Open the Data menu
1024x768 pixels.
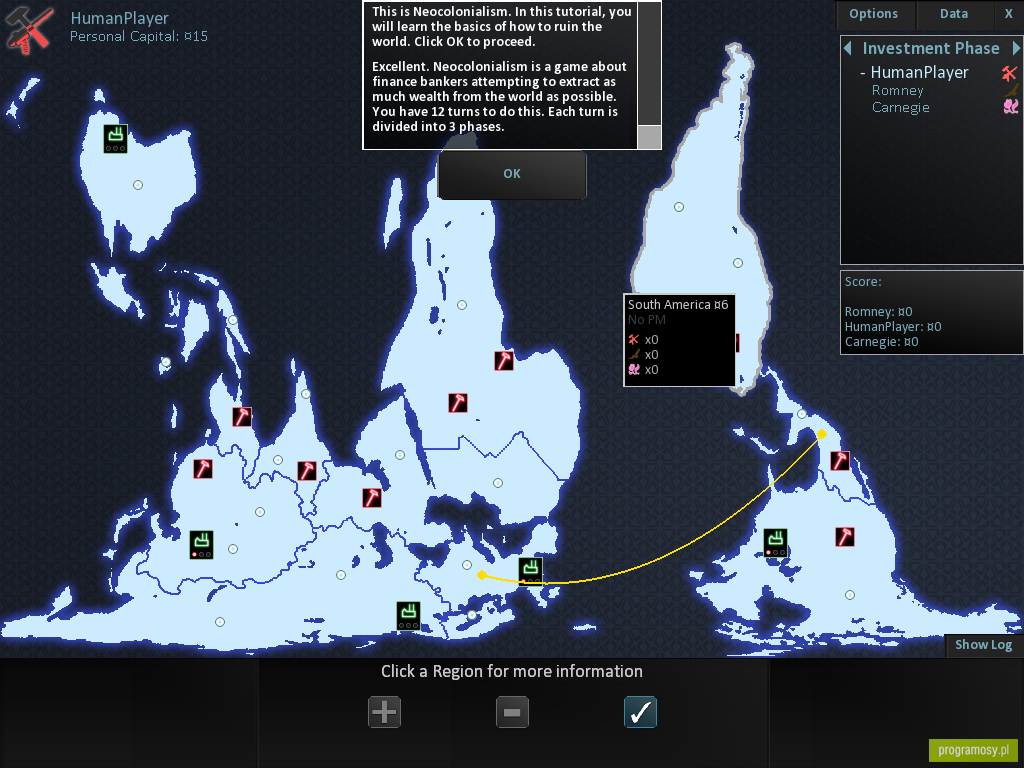[953, 14]
